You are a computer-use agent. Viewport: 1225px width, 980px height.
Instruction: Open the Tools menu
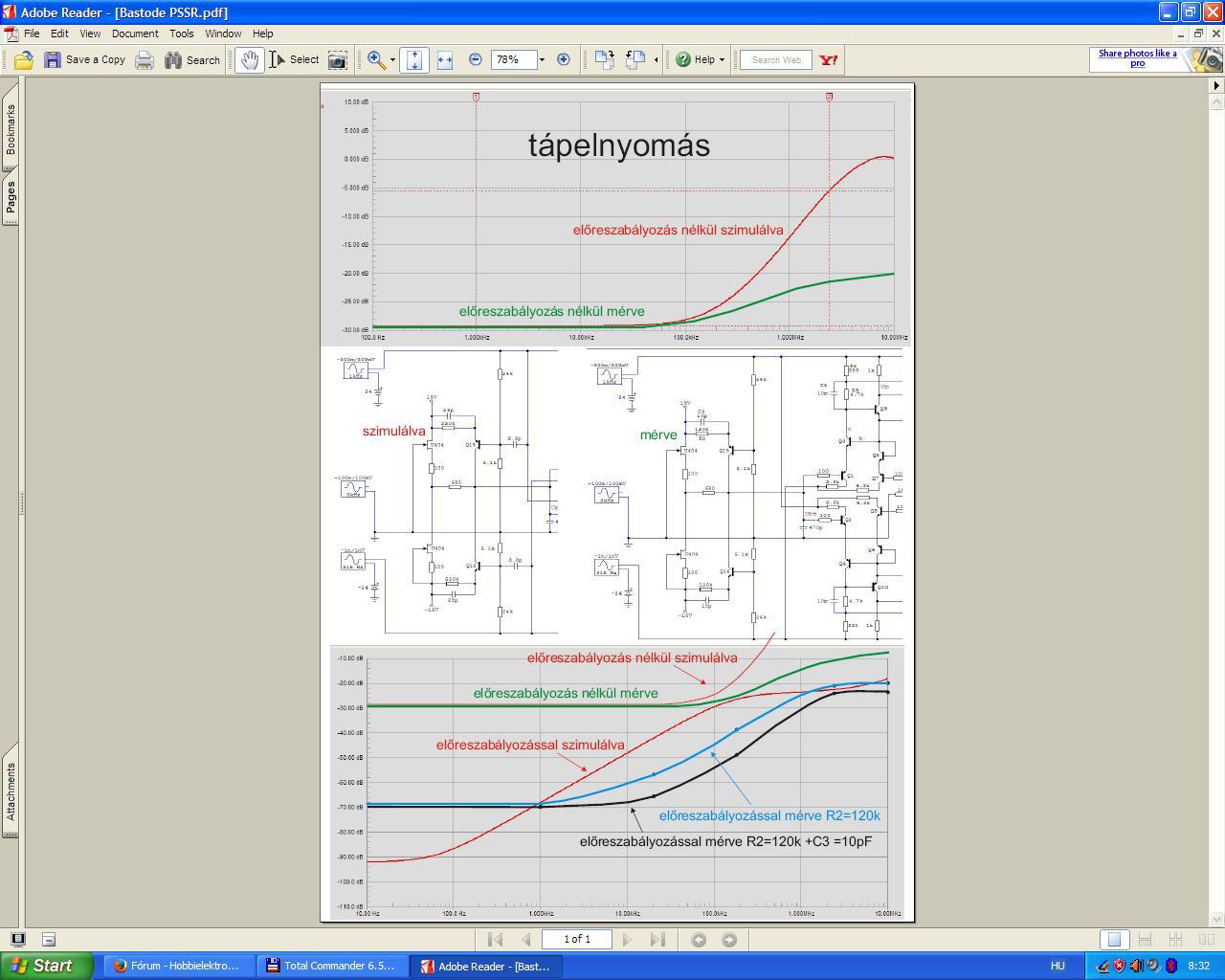click(182, 33)
